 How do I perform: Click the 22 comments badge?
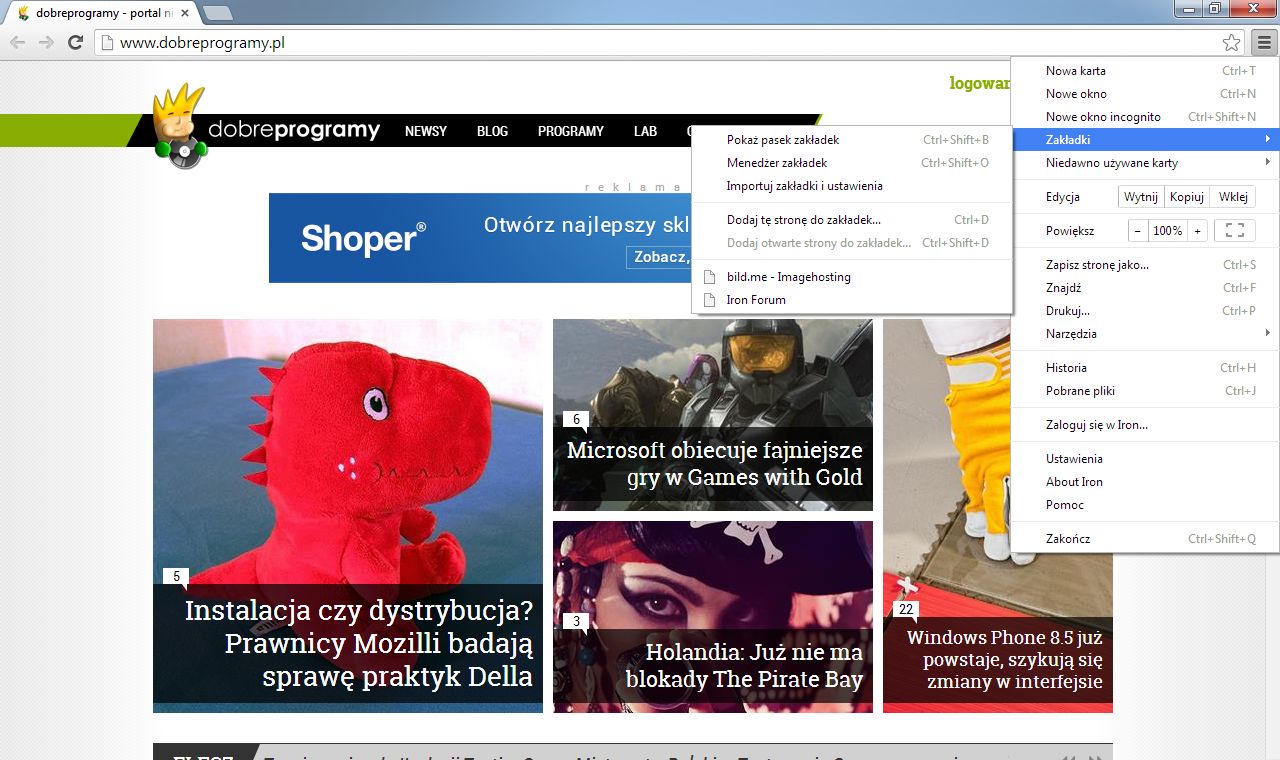click(906, 609)
